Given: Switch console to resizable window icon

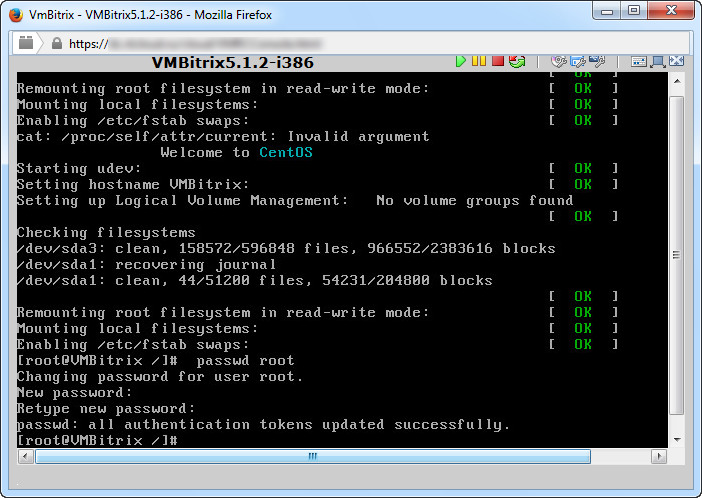Looking at the screenshot, I should (658, 62).
